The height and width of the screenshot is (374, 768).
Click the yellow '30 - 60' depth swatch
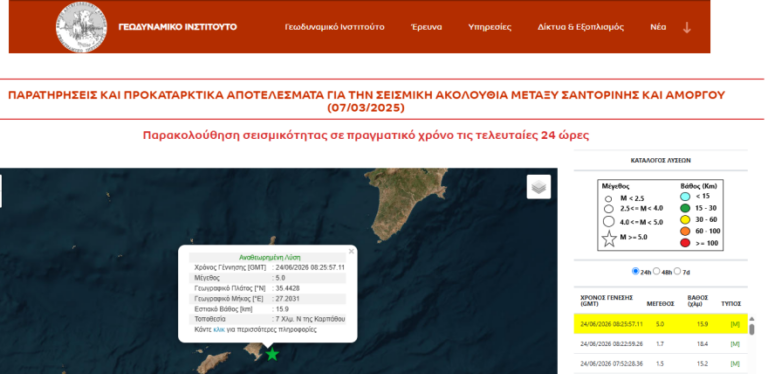click(685, 220)
